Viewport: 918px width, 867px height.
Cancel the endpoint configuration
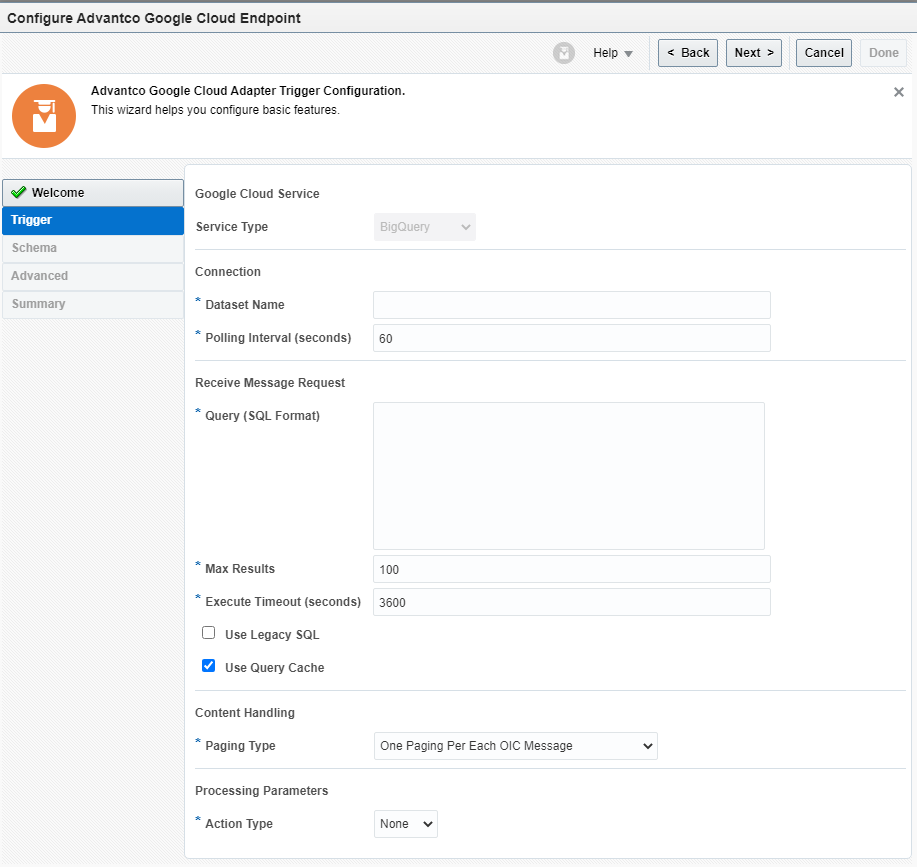point(824,53)
